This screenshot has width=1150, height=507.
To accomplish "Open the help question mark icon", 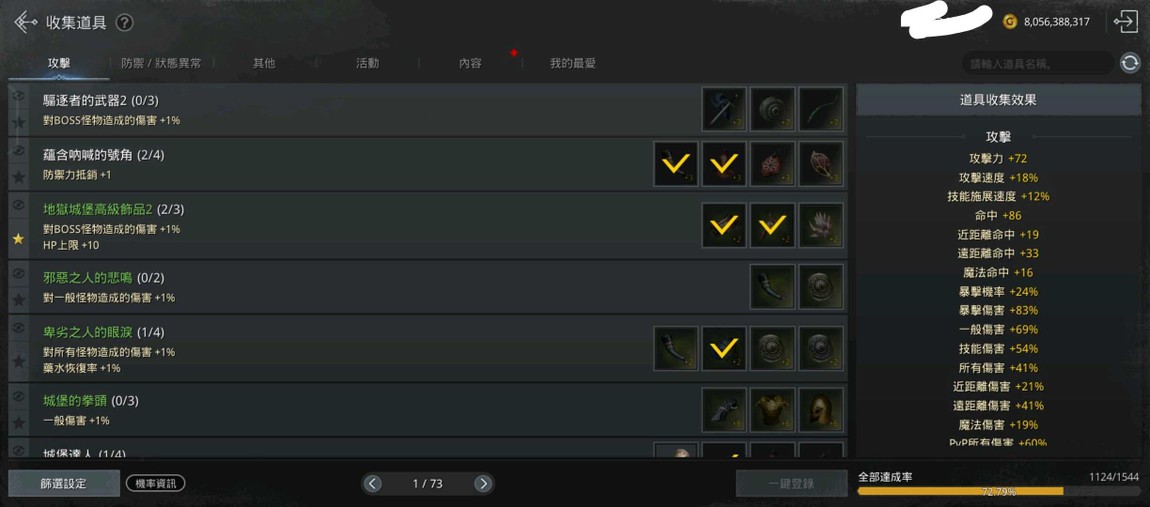I will (x=125, y=23).
